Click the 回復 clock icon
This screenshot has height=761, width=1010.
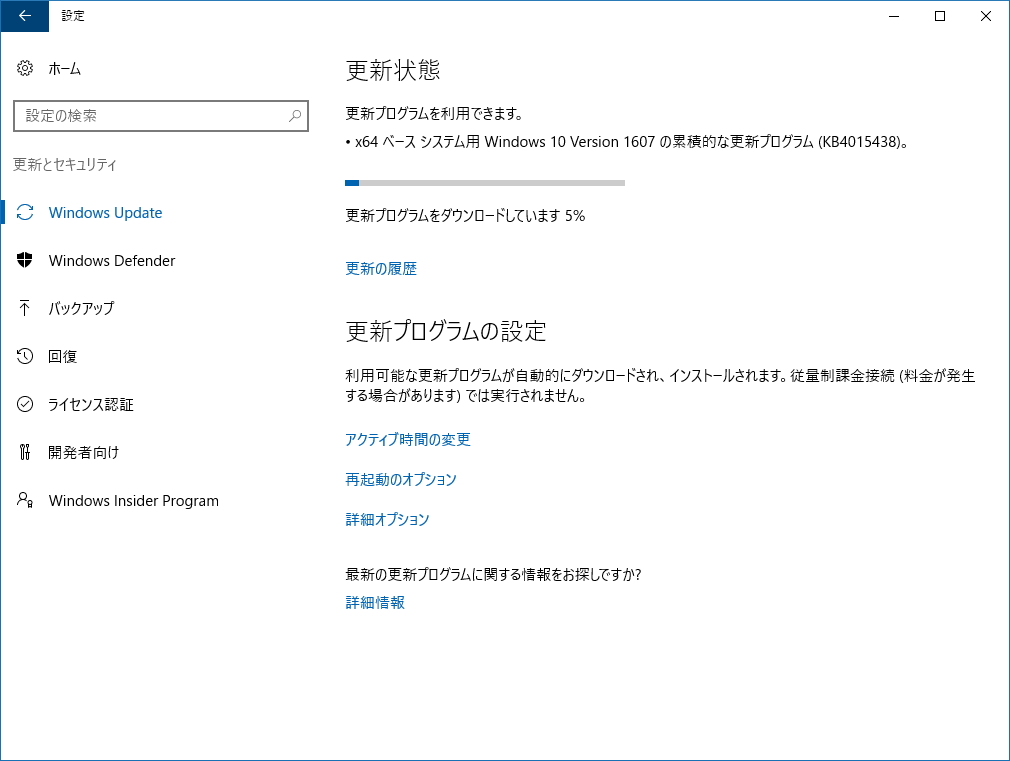click(x=26, y=357)
